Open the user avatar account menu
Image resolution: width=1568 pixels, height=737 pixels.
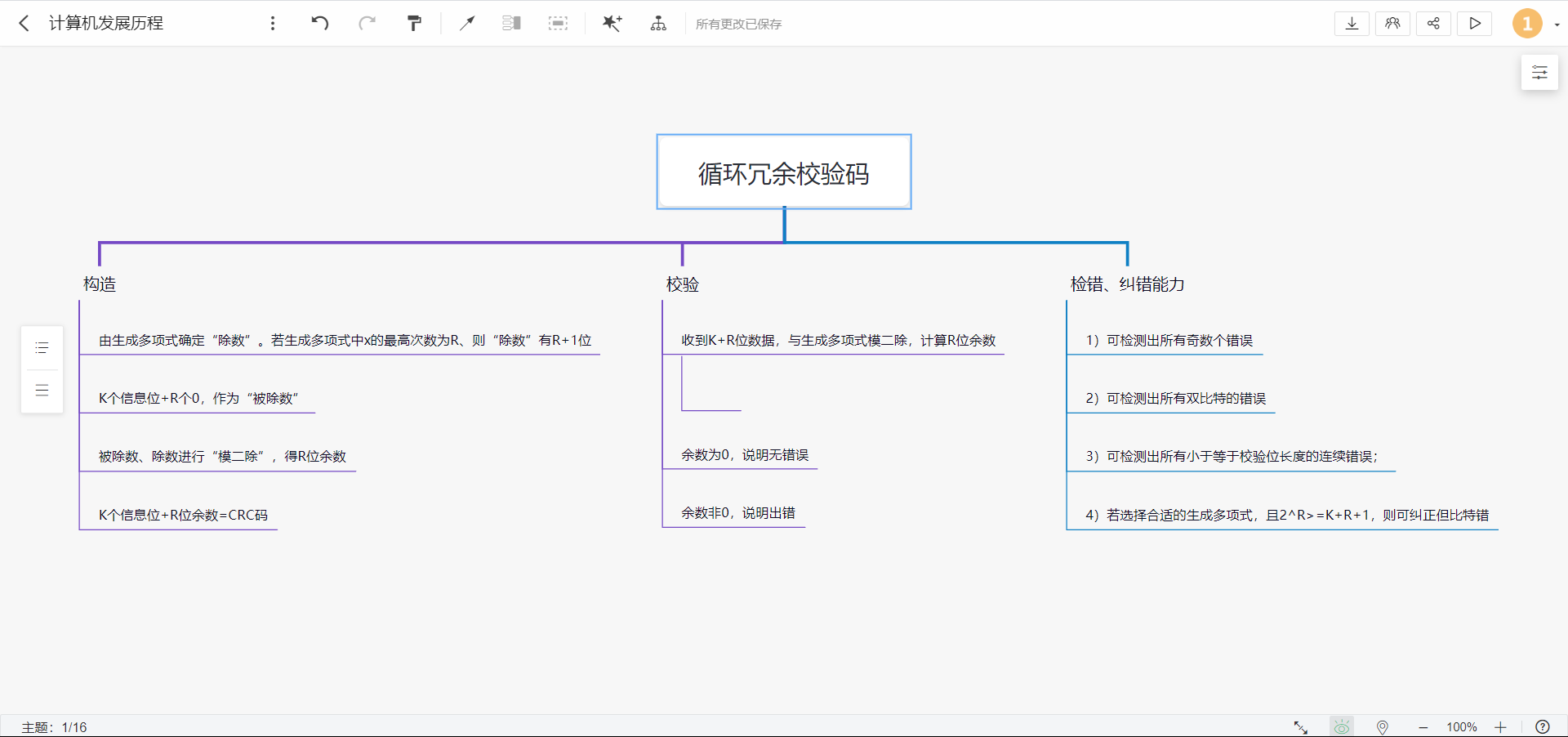[x=1527, y=24]
